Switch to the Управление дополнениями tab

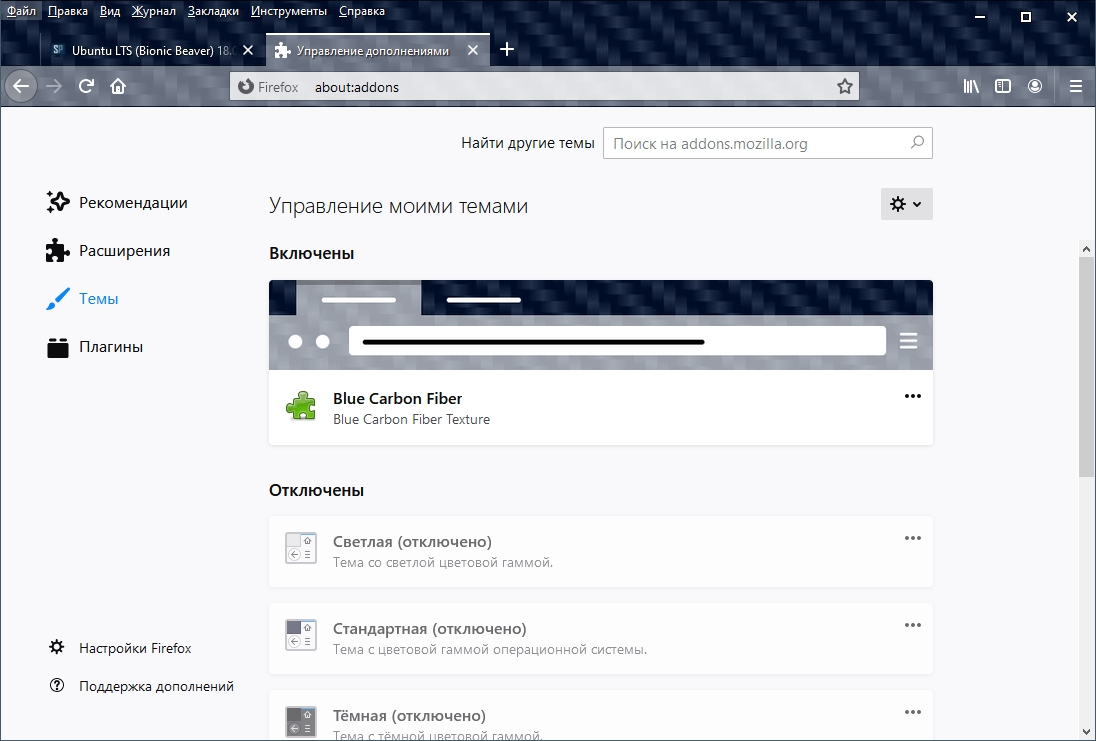[x=378, y=50]
